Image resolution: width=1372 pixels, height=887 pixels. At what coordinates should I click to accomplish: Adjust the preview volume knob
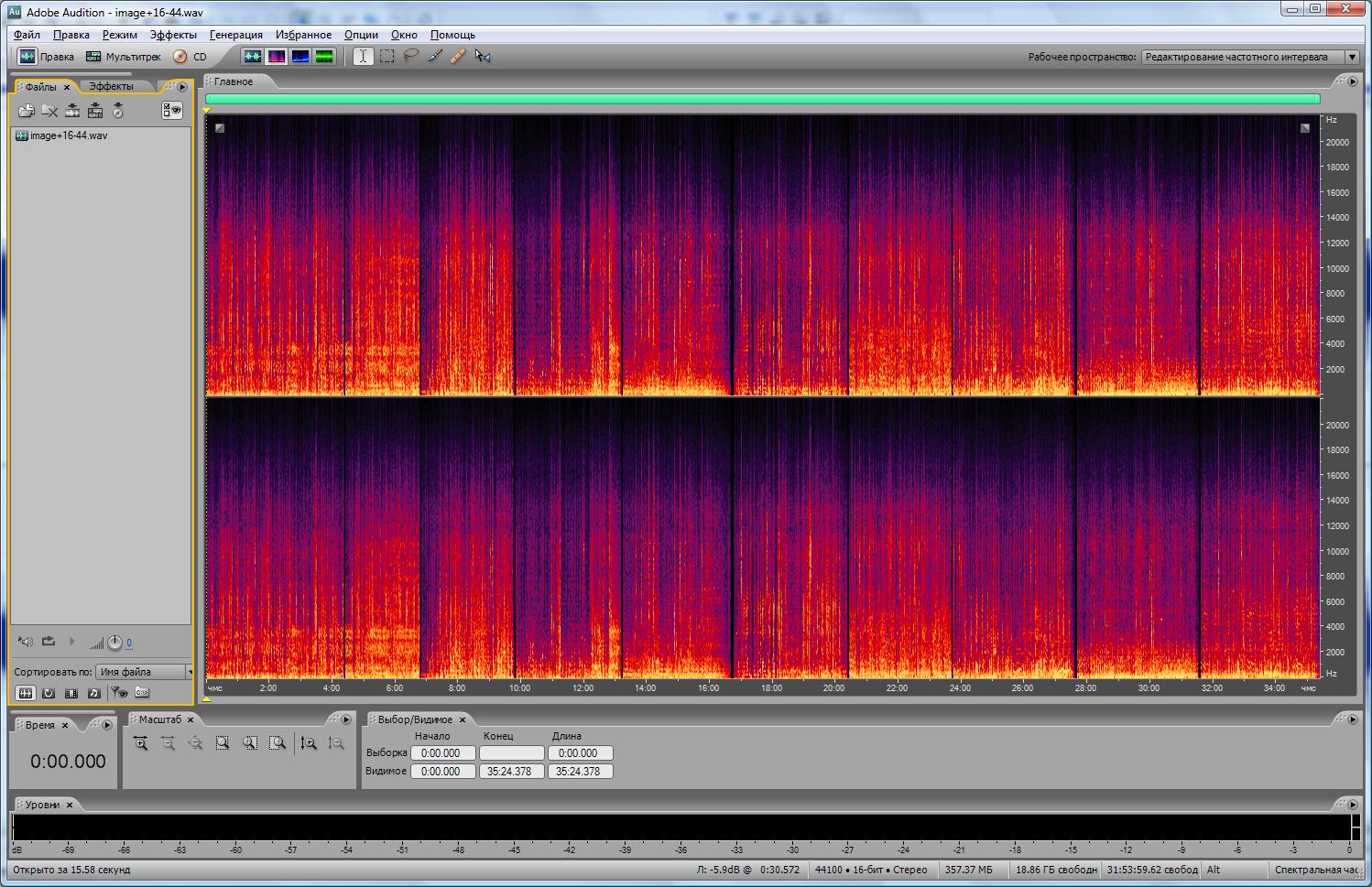click(x=114, y=643)
